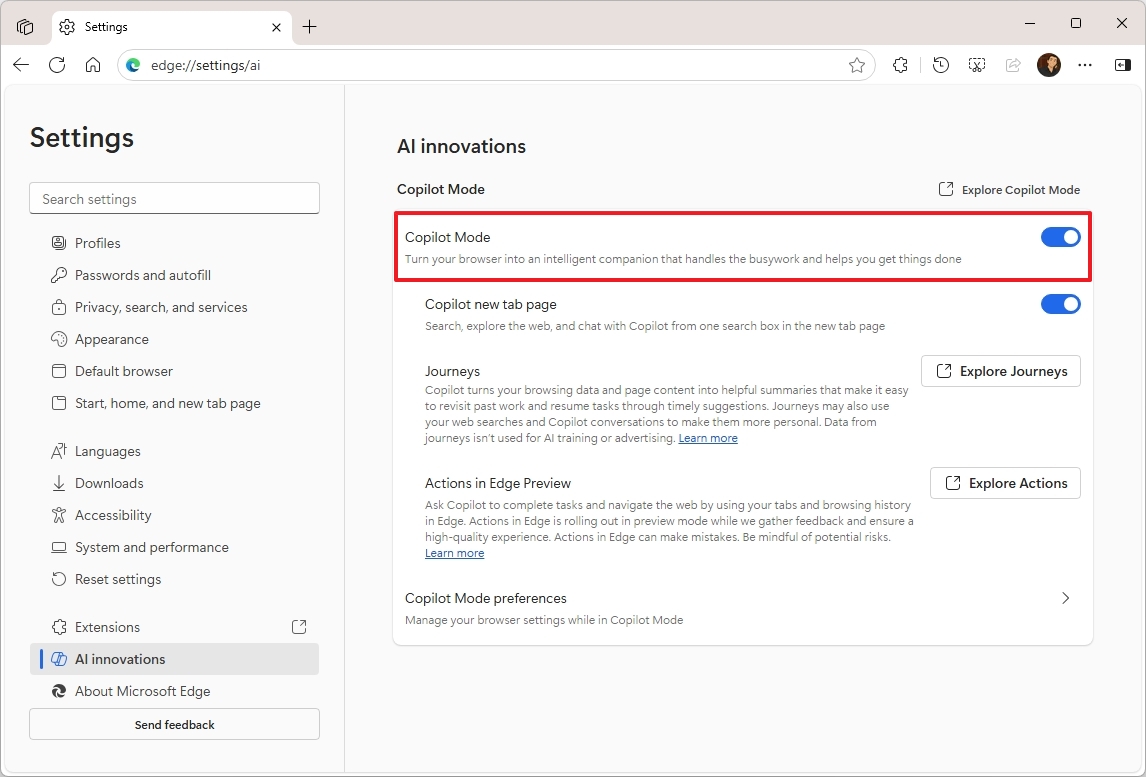Select Appearance in the settings sidebar
1146x777 pixels.
112,339
